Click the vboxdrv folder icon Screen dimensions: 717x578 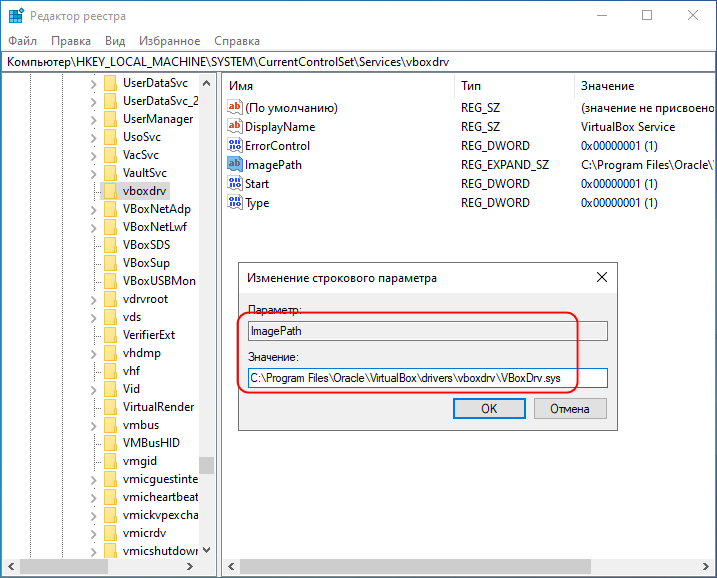110,191
